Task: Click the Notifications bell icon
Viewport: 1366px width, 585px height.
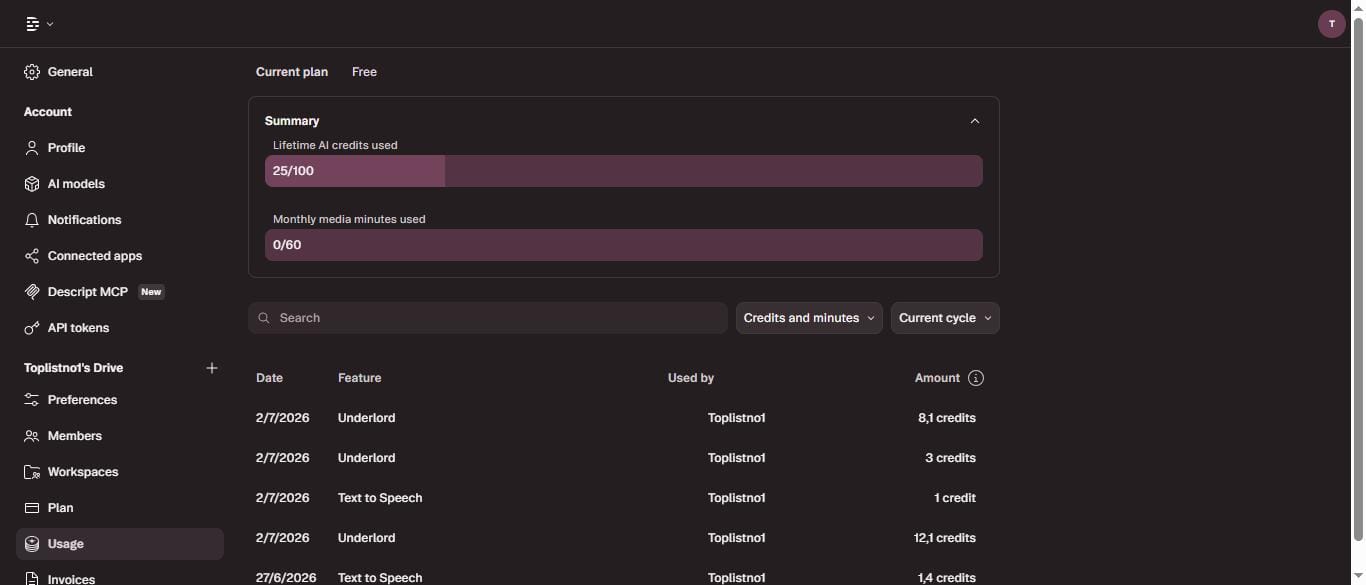Action: (32, 220)
